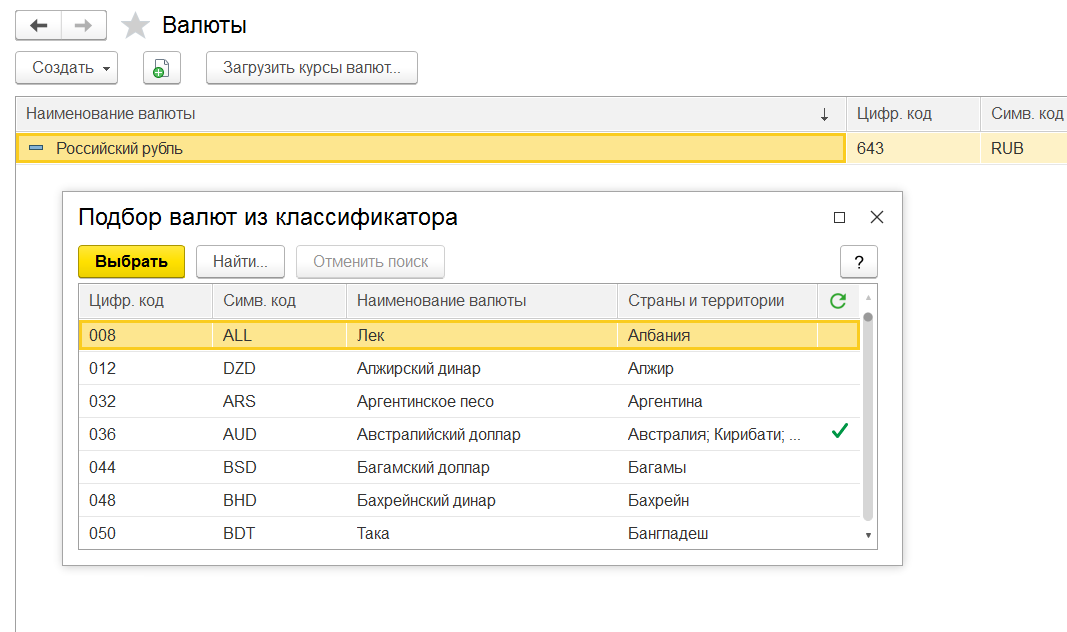Click main list Симв. код header
Screen dimensions: 1067x632
(x=1024, y=114)
